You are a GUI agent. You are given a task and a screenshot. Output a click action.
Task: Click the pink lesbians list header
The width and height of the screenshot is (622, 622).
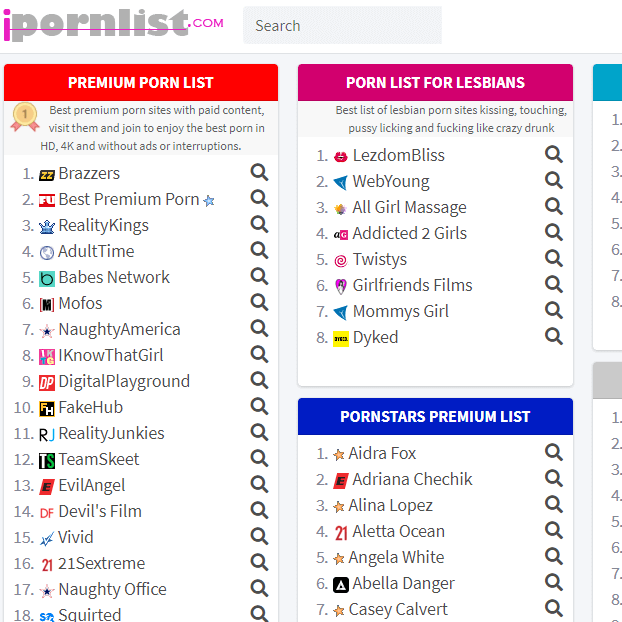pyautogui.click(x=435, y=83)
